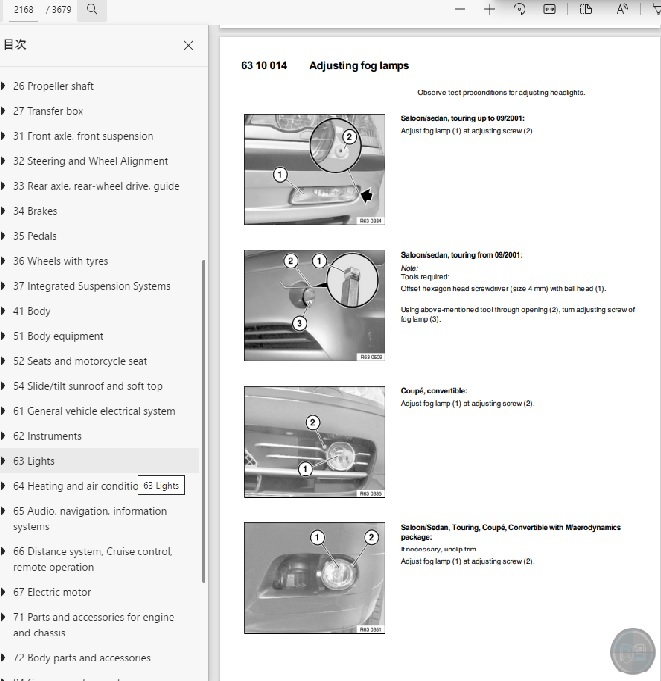The width and height of the screenshot is (661, 681).
Task: Open 64 Heating and air conditioning entry
Action: tap(76, 486)
